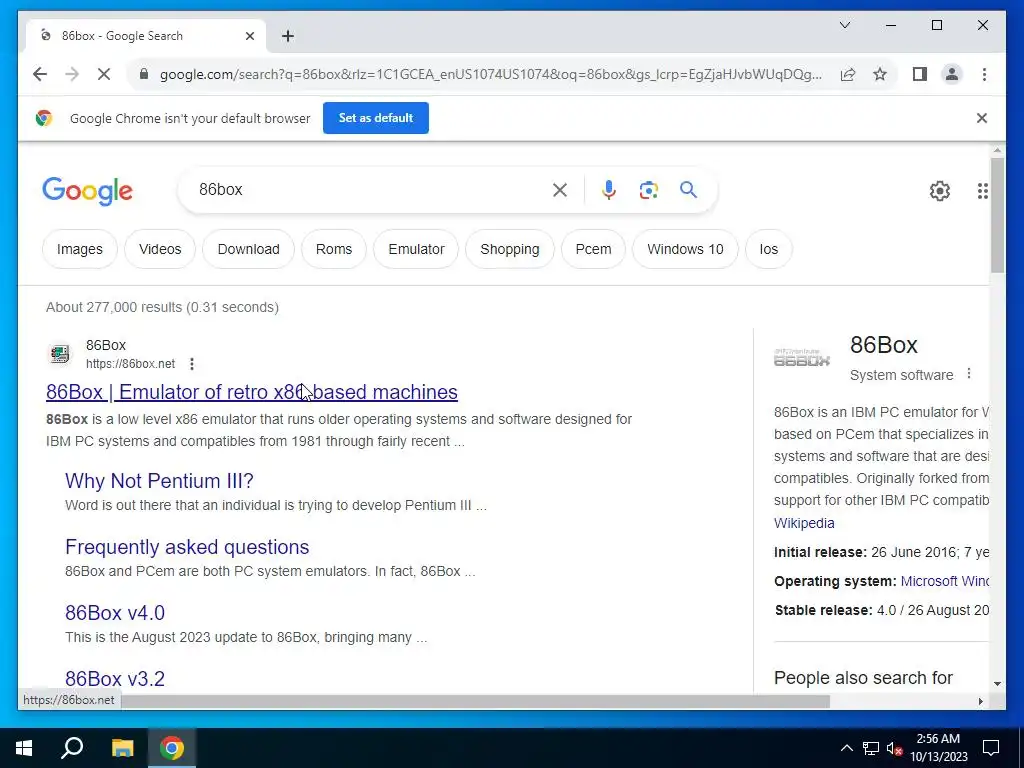The width and height of the screenshot is (1024, 768).
Task: Click scroll down arrow of page
Action: [997, 684]
